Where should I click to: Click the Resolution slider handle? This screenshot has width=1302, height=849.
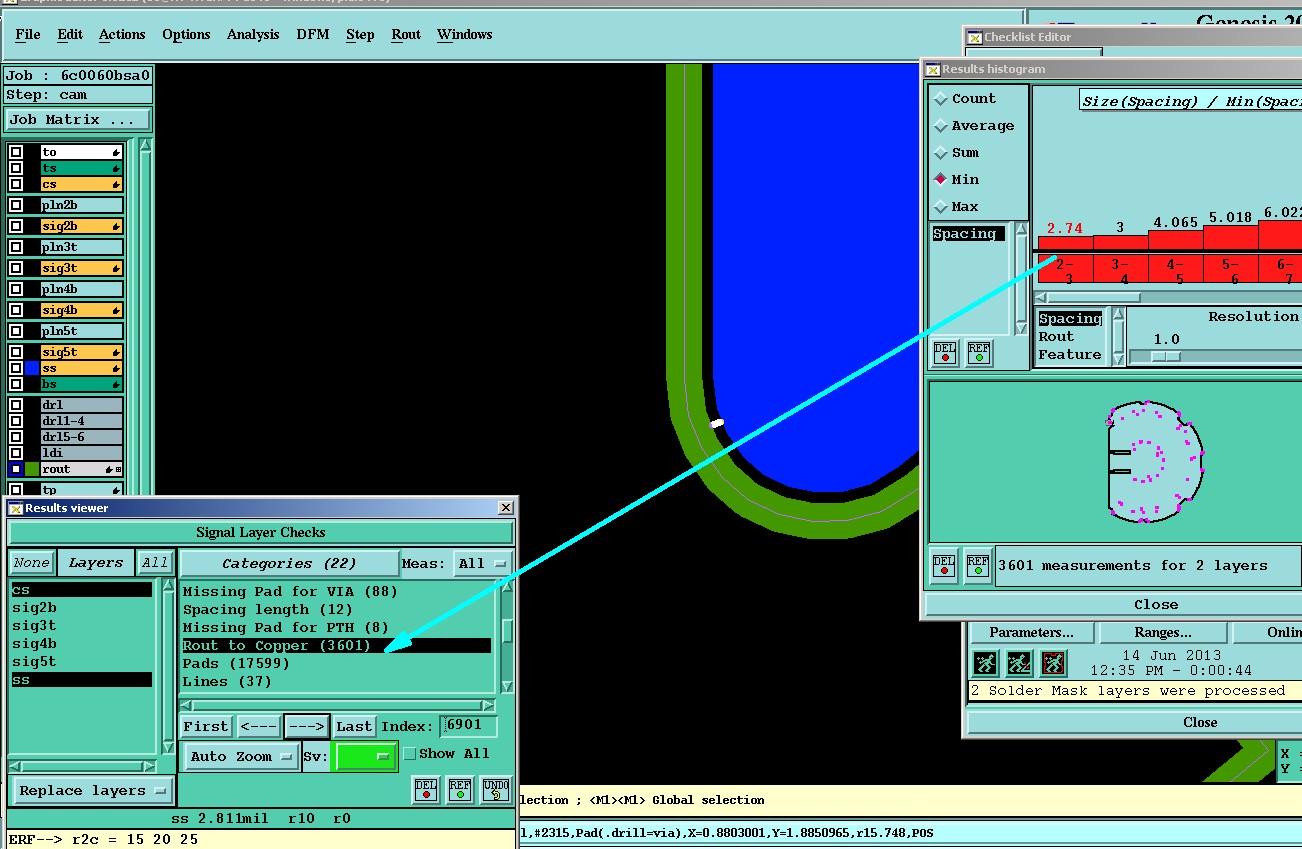tap(1166, 356)
